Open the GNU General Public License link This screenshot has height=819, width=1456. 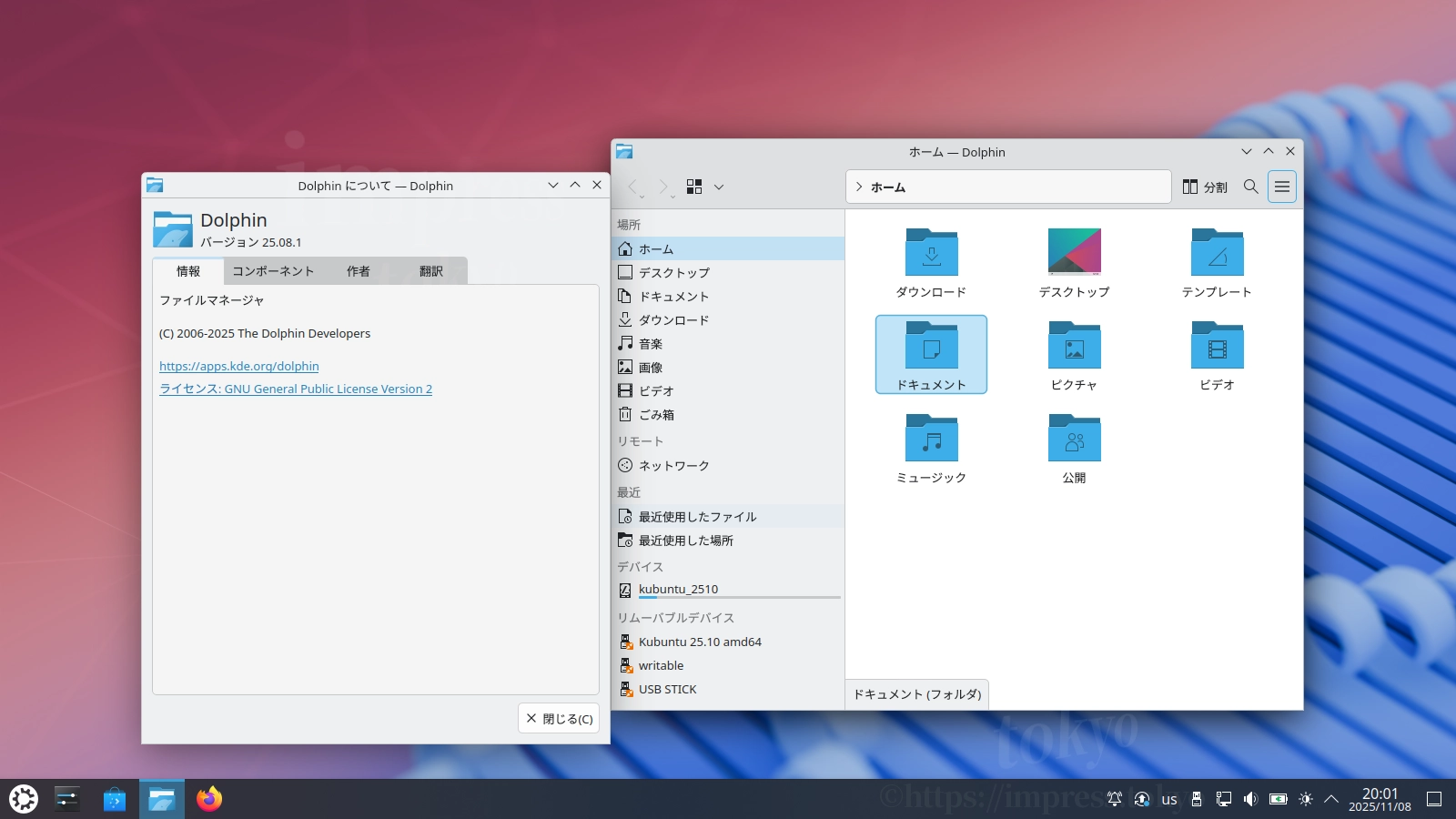[x=296, y=389]
